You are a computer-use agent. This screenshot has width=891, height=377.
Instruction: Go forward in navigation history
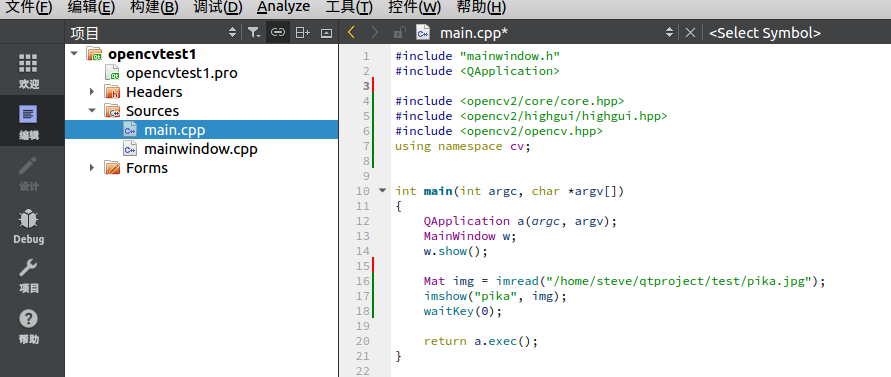coord(374,32)
